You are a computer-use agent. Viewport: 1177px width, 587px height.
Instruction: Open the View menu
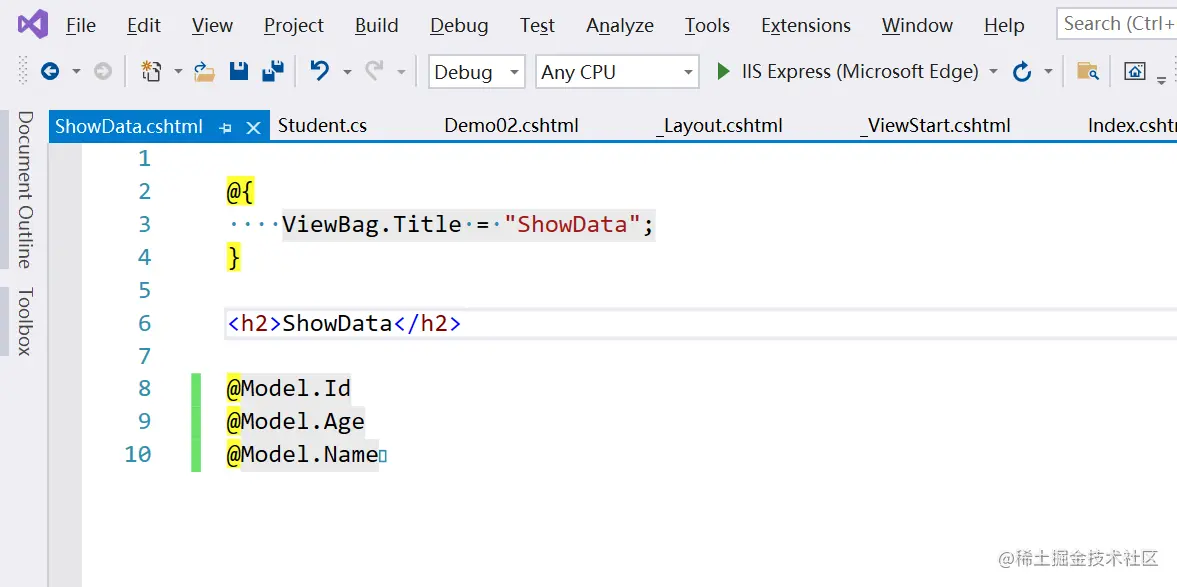click(x=212, y=26)
